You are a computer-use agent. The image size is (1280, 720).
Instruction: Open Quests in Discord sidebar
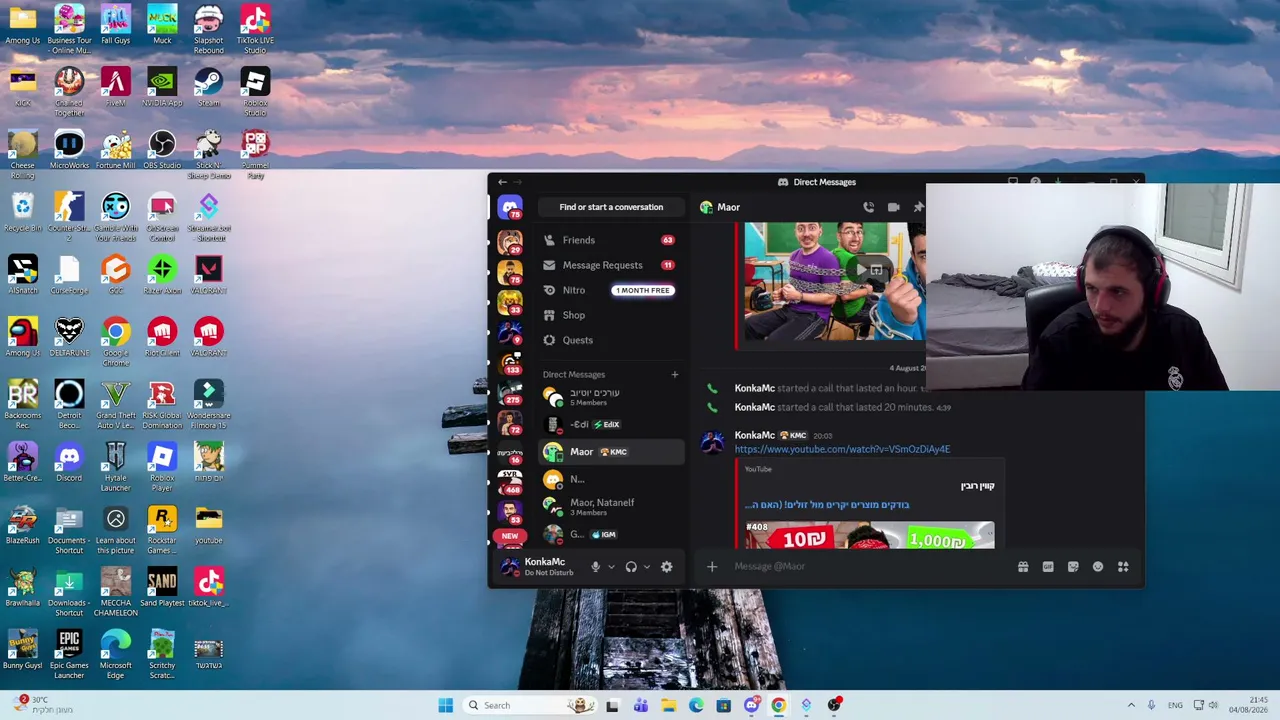[x=611, y=340]
